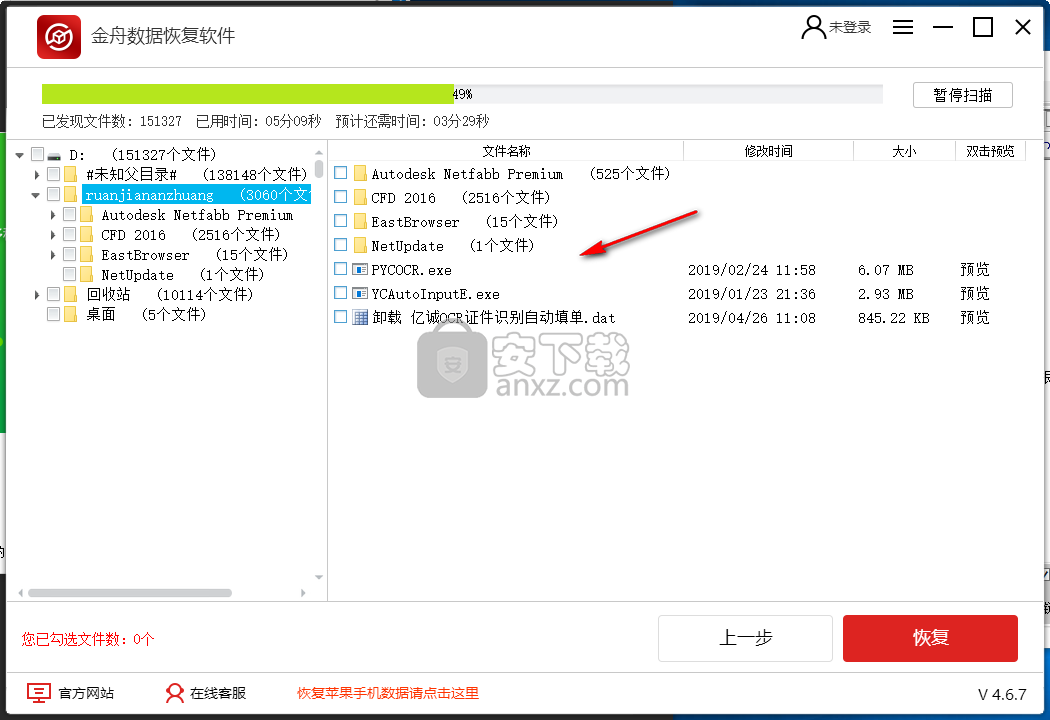Check the 回收站 tree checkbox

(x=54, y=294)
